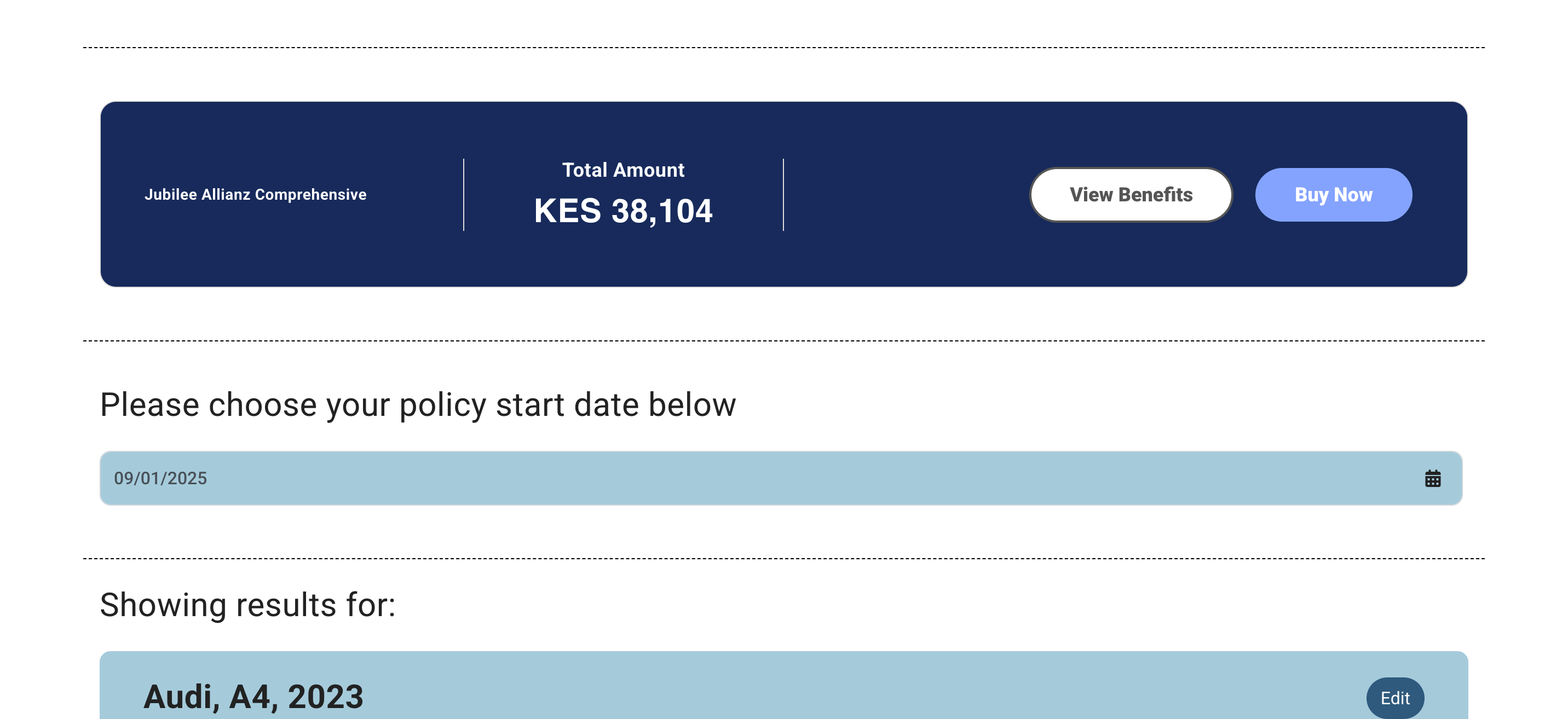Focus the policy start date field
The width and height of the screenshot is (1568, 719).
coord(730,479)
